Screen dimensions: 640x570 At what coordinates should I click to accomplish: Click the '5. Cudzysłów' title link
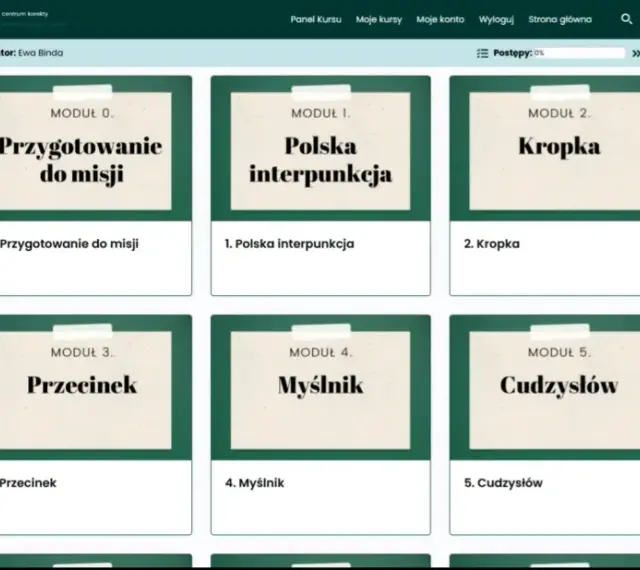[x=503, y=483]
